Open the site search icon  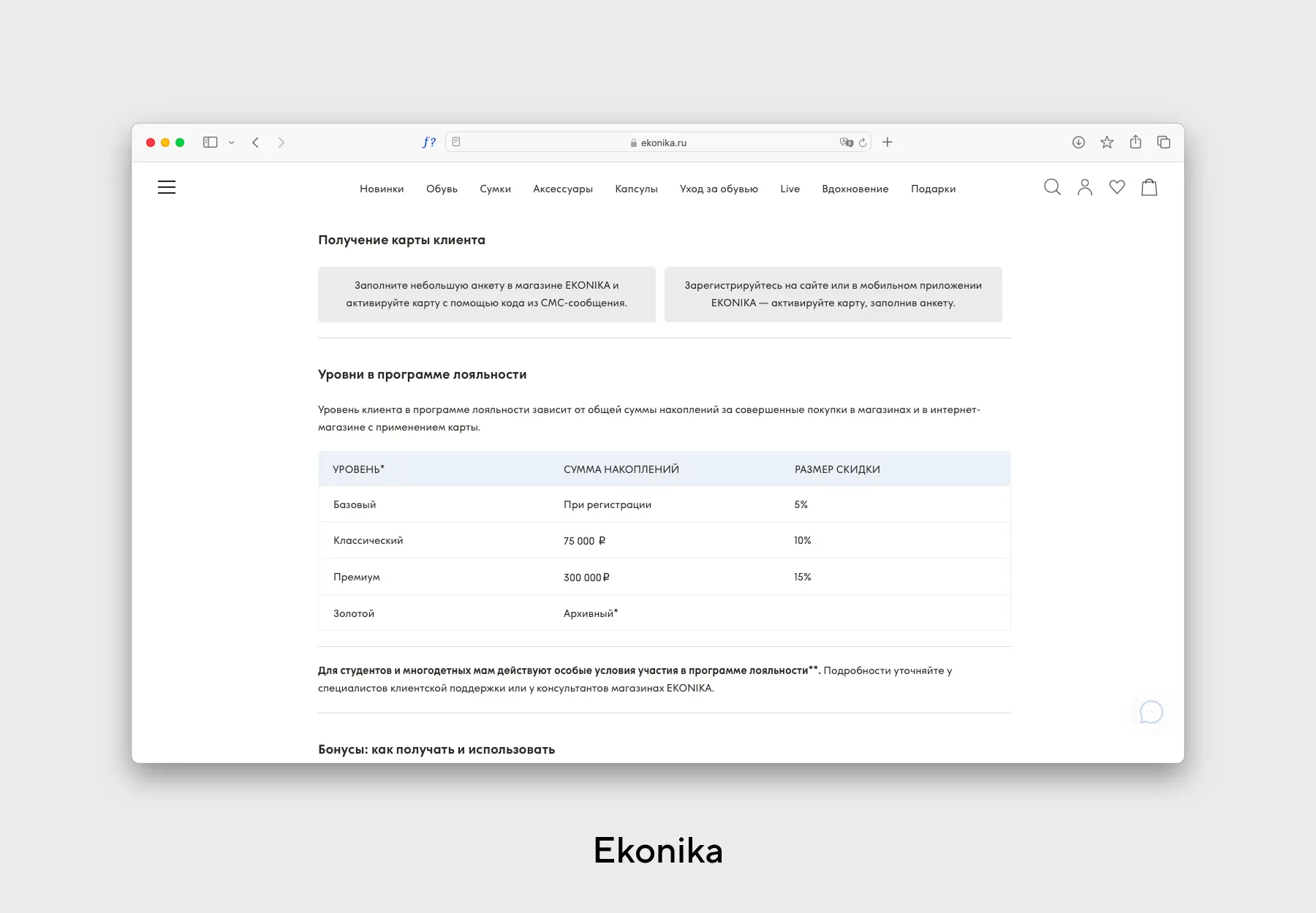[x=1053, y=188]
